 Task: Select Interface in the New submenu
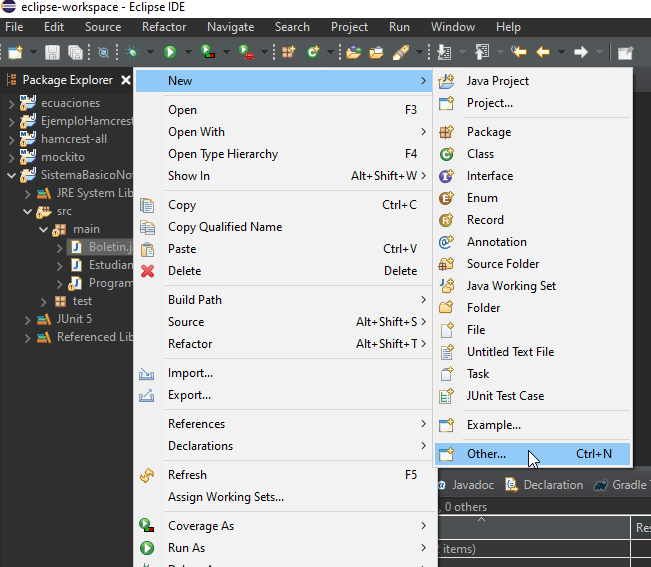533,176
